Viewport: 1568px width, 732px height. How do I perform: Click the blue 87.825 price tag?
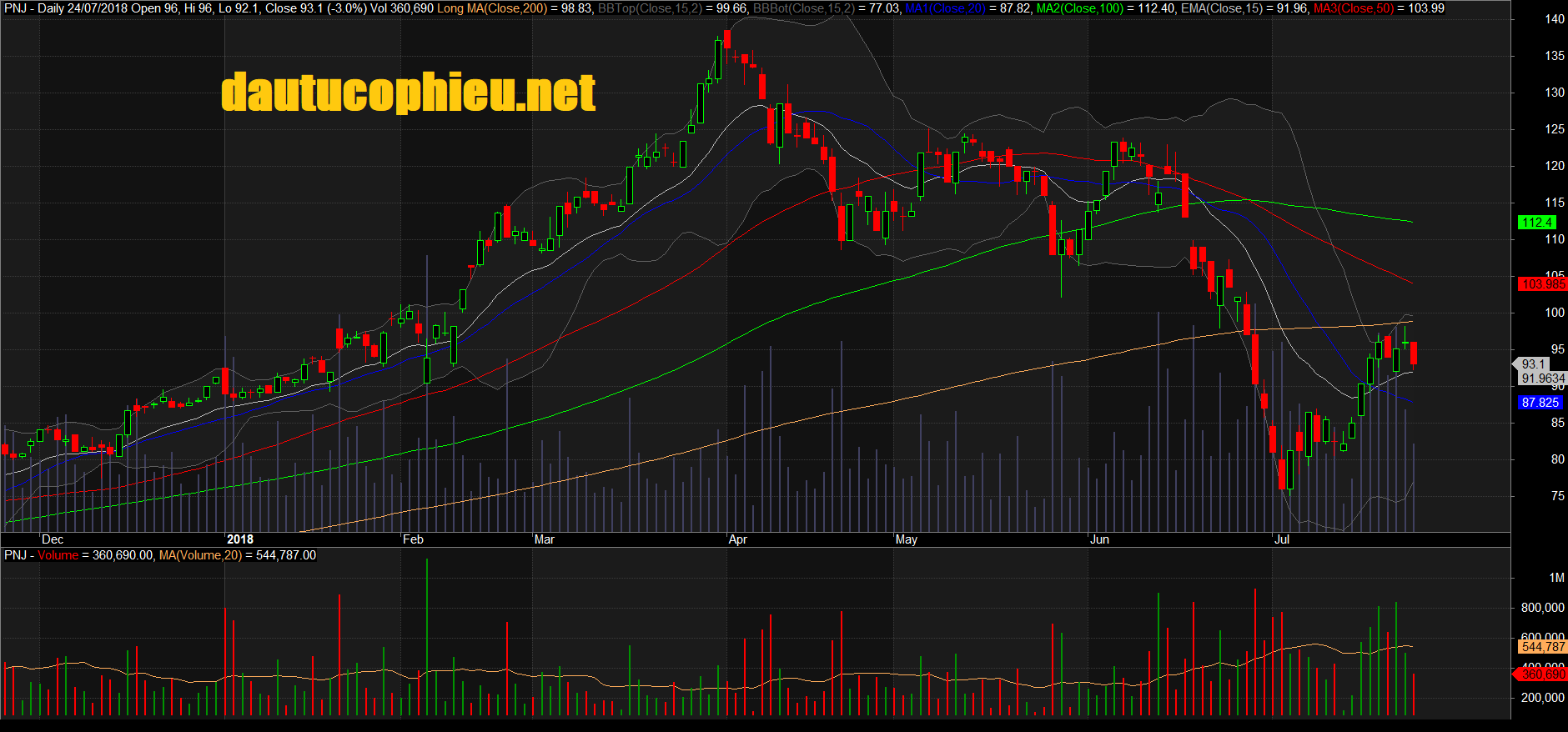tap(1539, 403)
